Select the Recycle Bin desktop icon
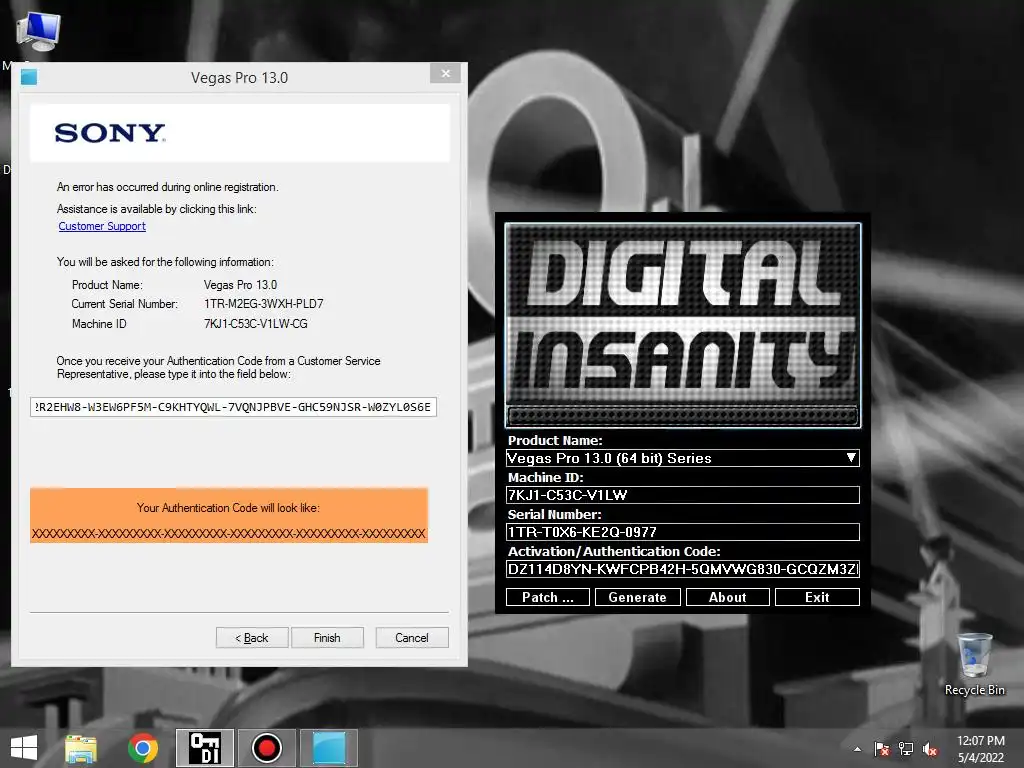Screen dimensions: 1024x768 974,664
